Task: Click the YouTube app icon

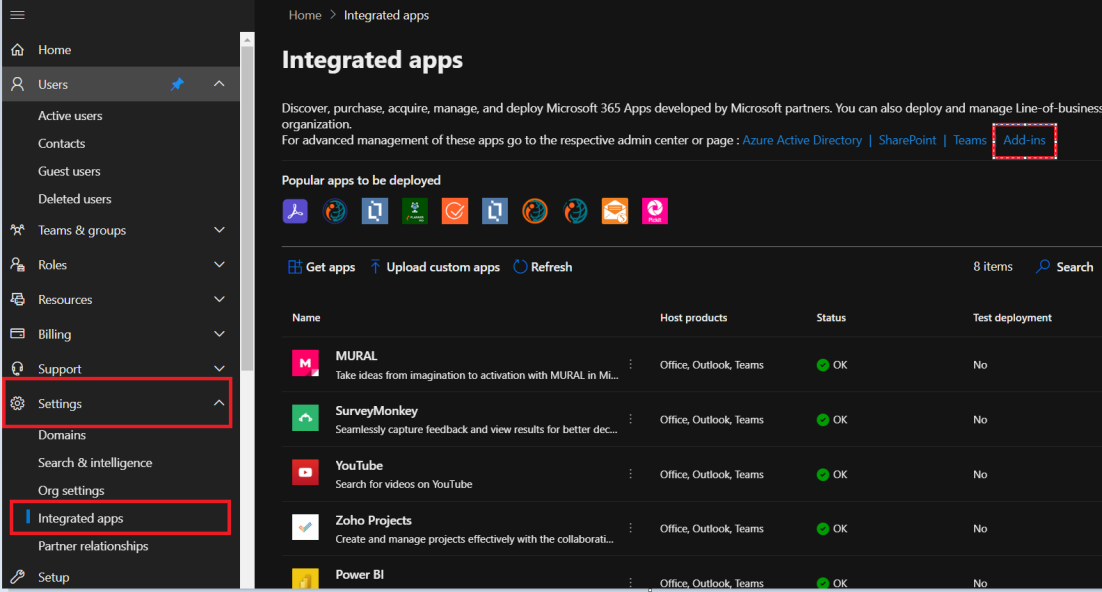Action: [x=305, y=473]
